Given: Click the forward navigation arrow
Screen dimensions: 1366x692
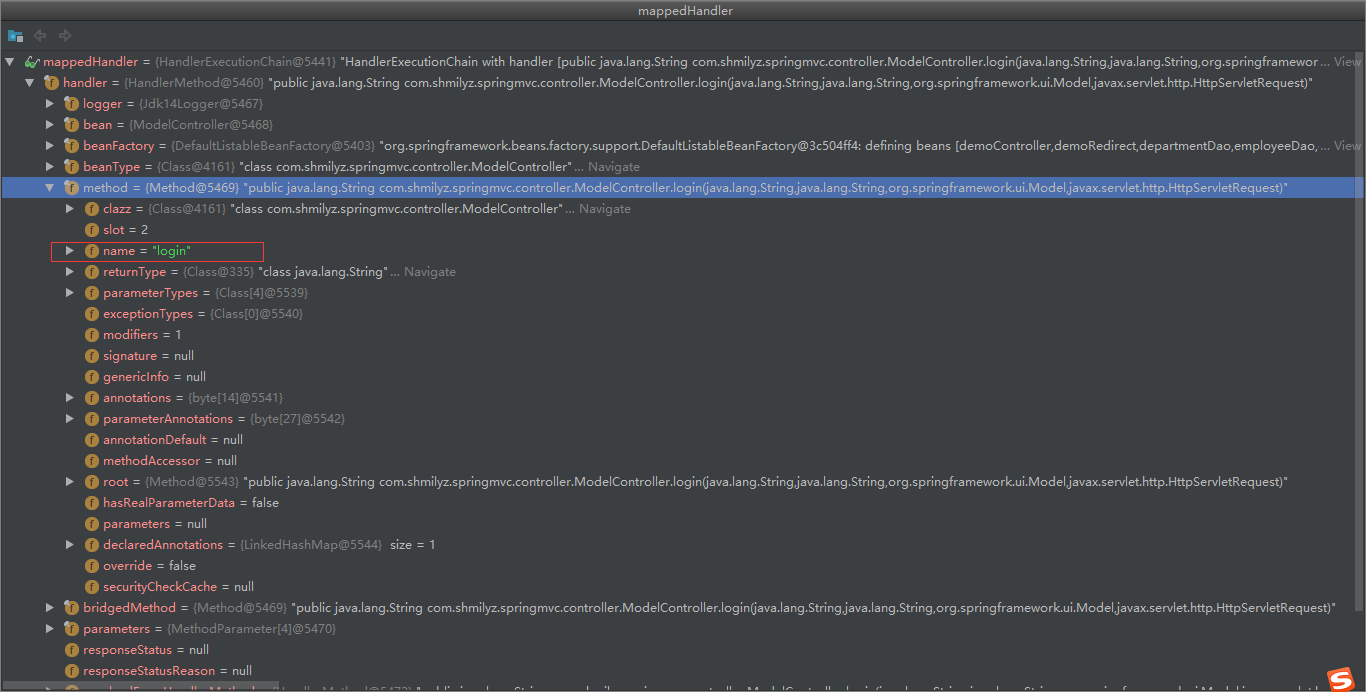Looking at the screenshot, I should pyautogui.click(x=63, y=35).
